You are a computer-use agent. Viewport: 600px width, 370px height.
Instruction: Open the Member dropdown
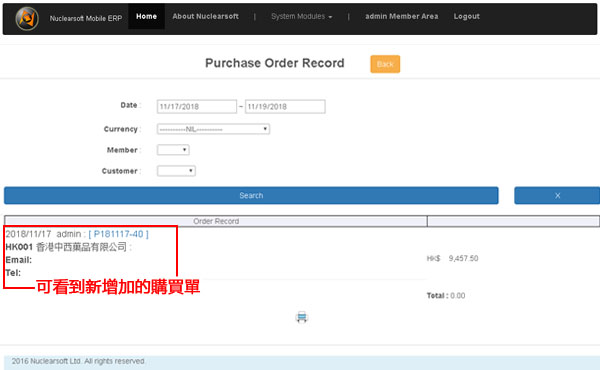coord(173,150)
